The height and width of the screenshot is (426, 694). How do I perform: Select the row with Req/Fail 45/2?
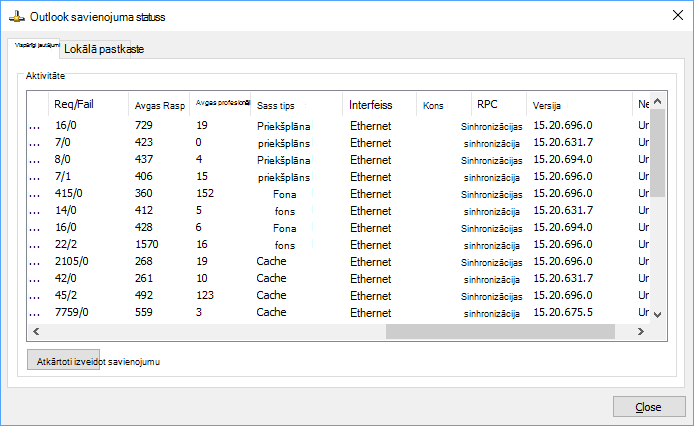tap(339, 295)
